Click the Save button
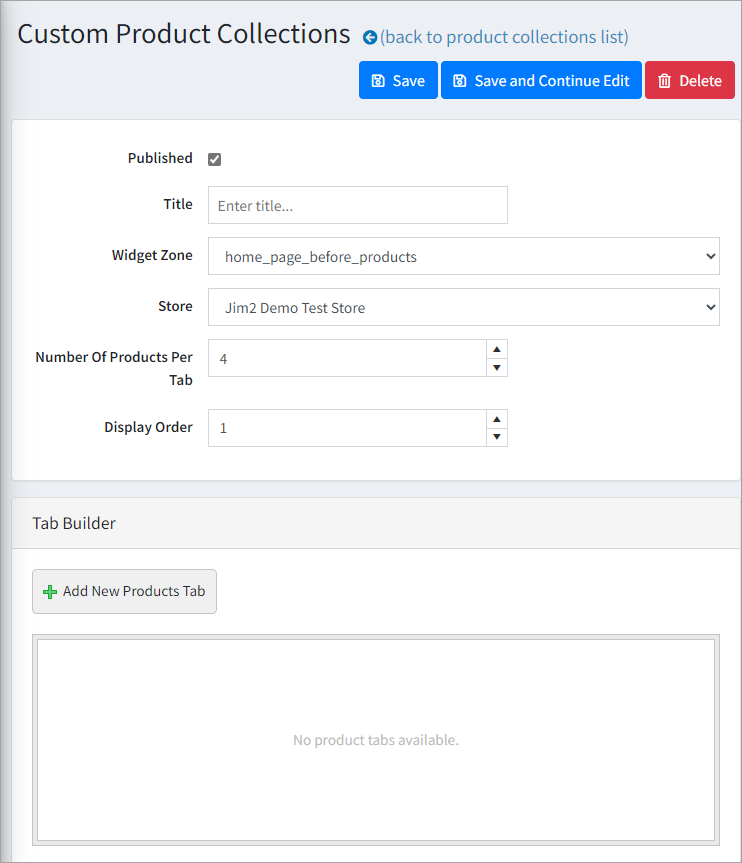 [x=398, y=81]
